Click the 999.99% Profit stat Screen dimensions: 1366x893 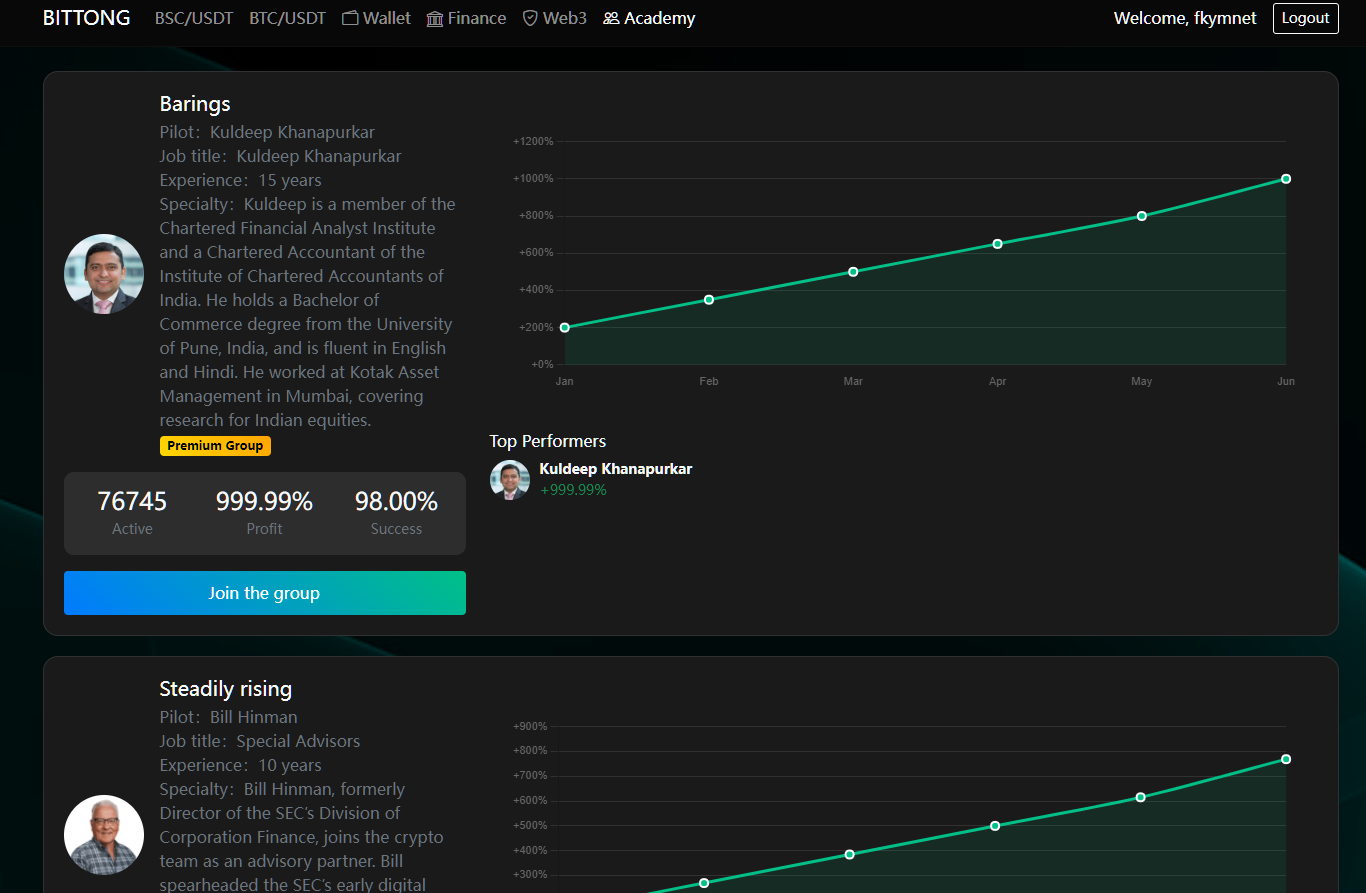264,512
